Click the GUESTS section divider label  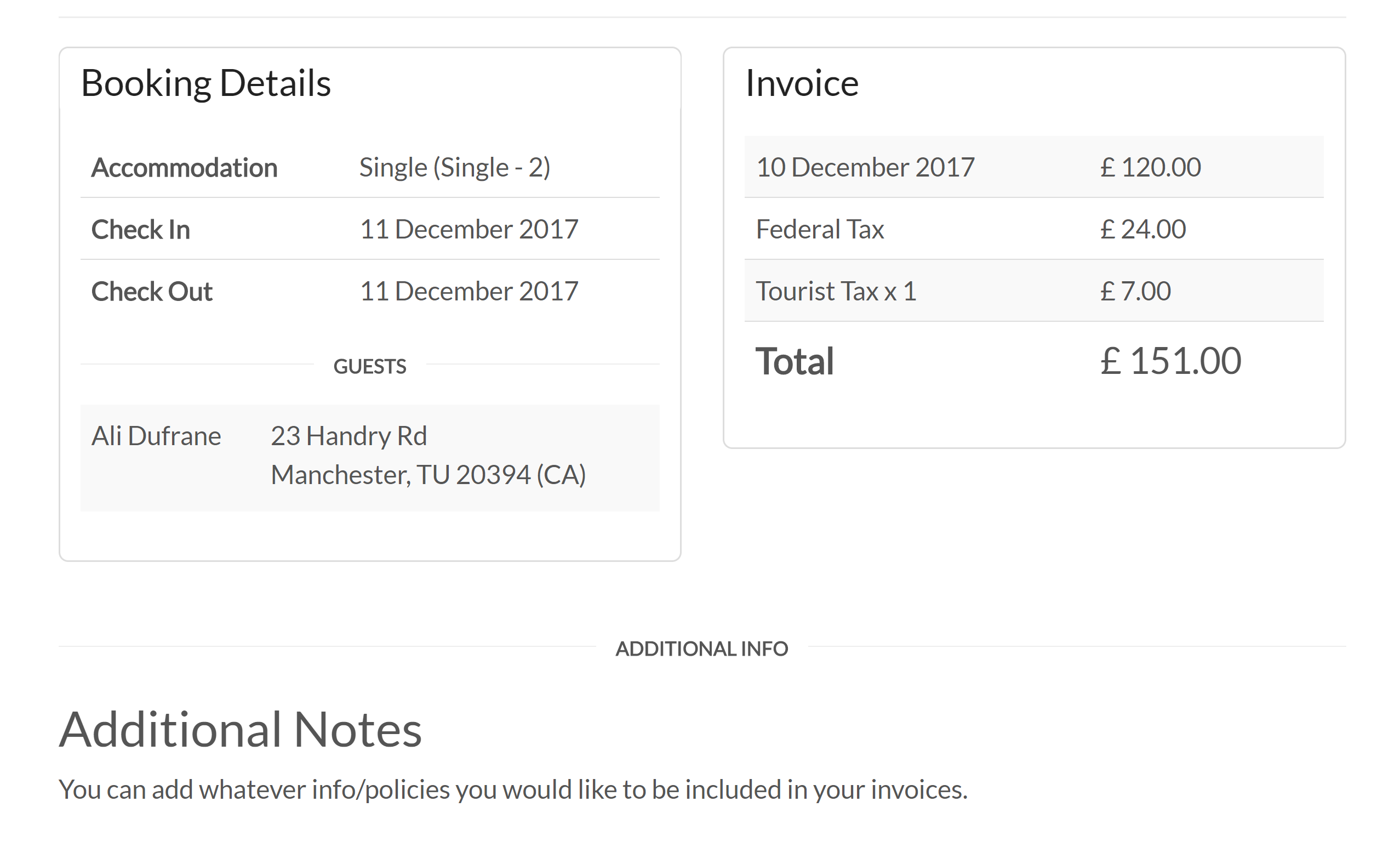(x=370, y=366)
